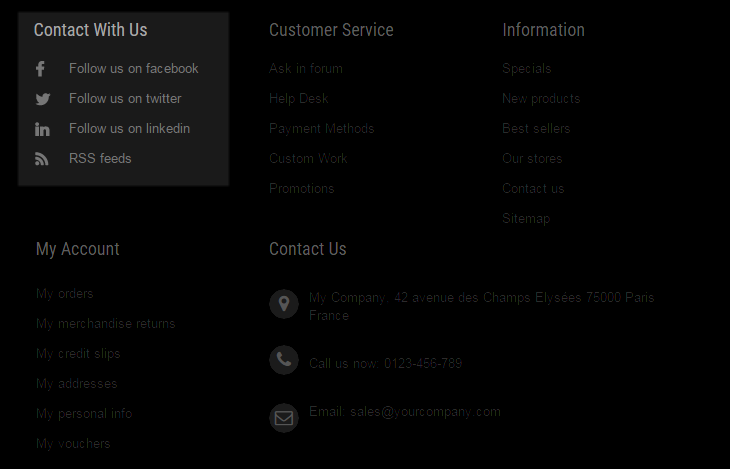Open the RSS feeds link
This screenshot has height=469, width=730.
click(100, 158)
